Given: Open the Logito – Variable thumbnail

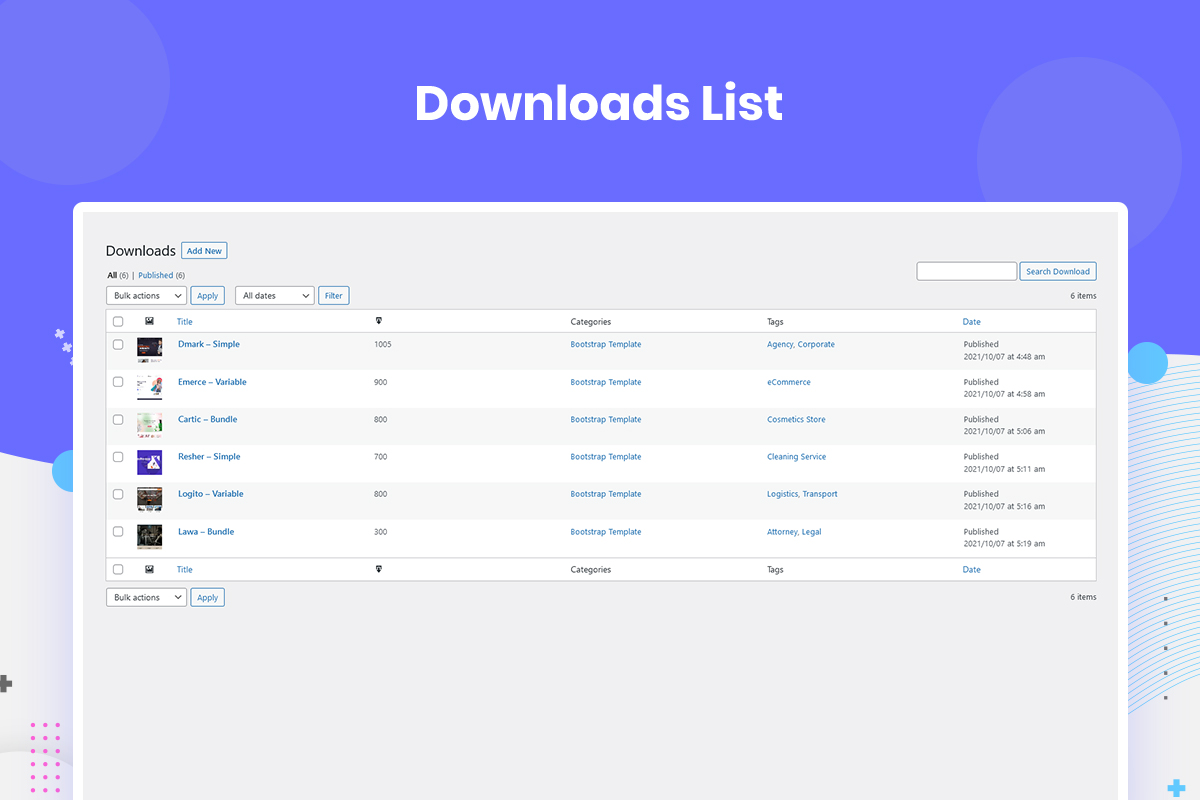Looking at the screenshot, I should pyautogui.click(x=150, y=500).
